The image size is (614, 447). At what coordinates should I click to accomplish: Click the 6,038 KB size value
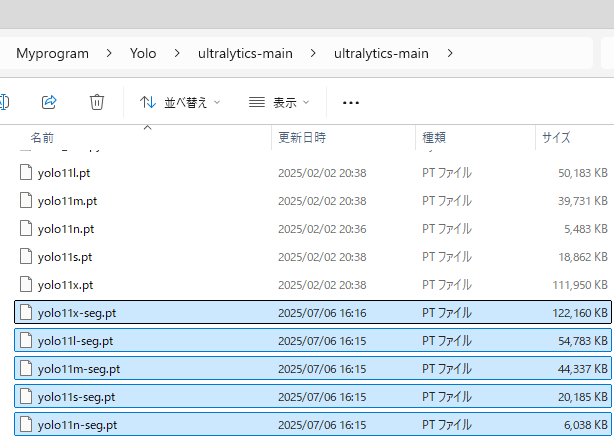586,425
